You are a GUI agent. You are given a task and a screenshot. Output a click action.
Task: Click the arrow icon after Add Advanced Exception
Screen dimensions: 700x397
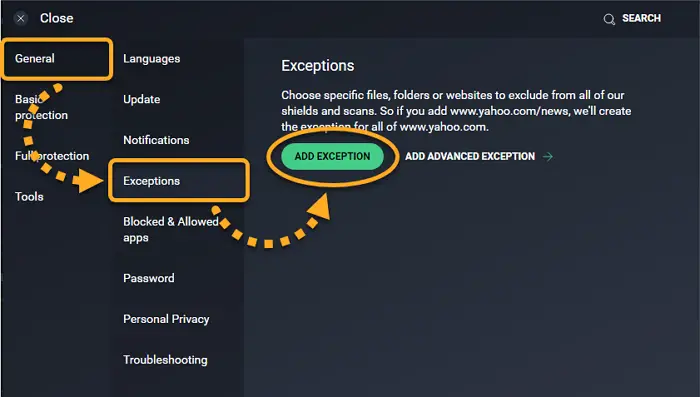pyautogui.click(x=548, y=156)
